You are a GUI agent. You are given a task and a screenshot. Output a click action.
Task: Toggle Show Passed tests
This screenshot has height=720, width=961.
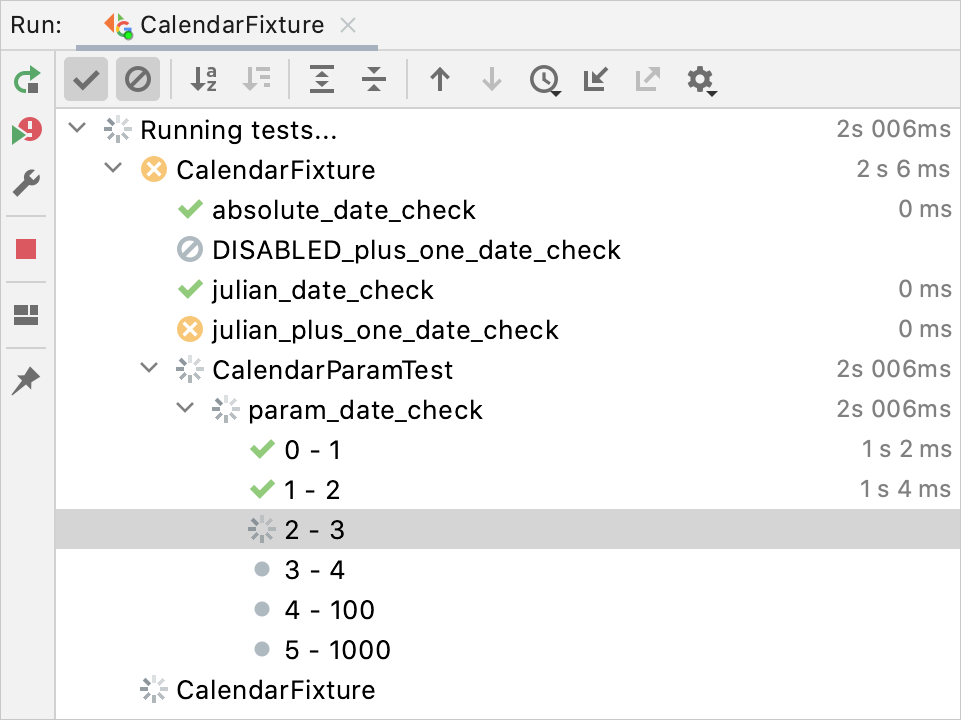click(86, 79)
